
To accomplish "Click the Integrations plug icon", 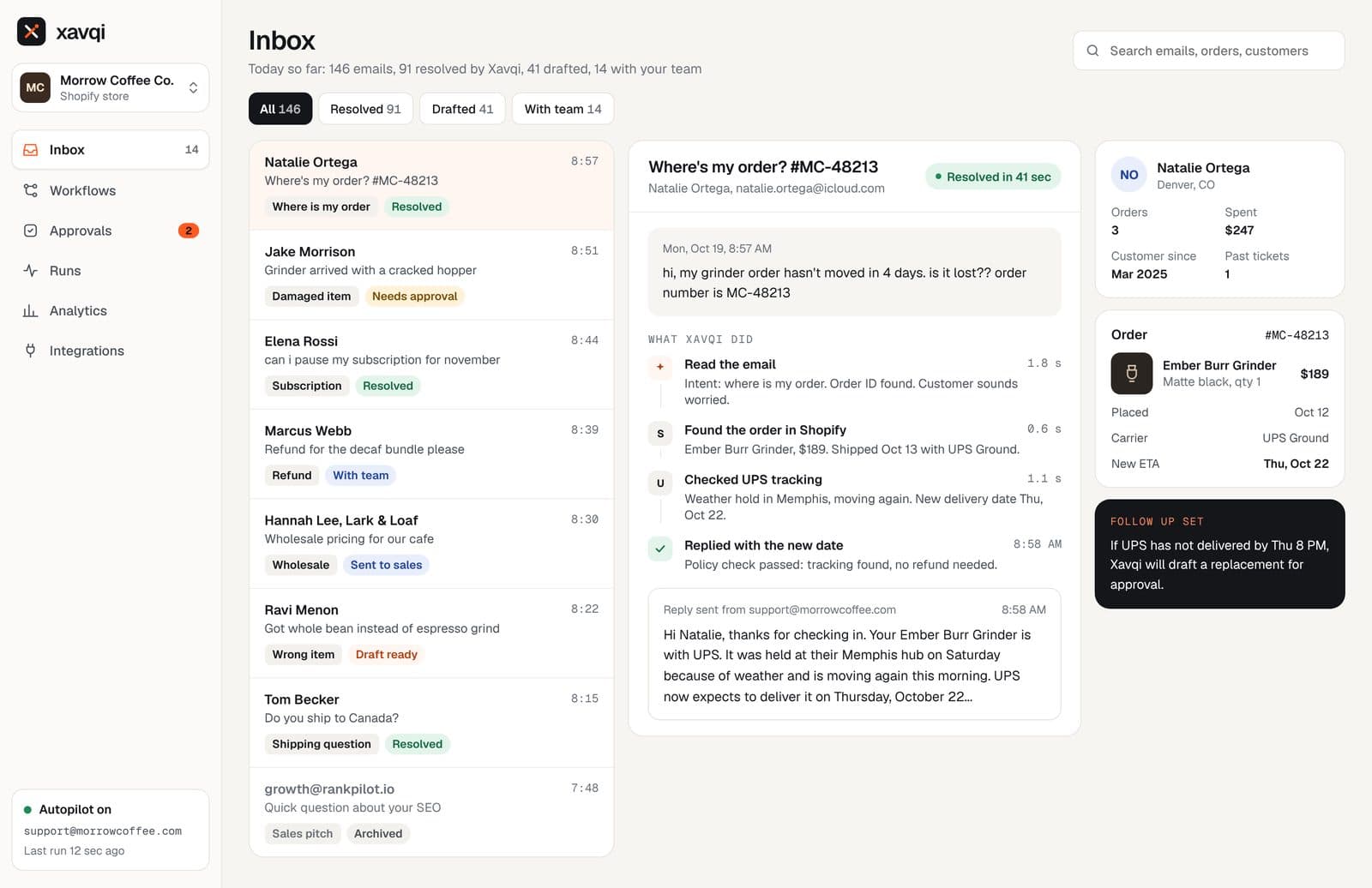I will click(x=31, y=351).
